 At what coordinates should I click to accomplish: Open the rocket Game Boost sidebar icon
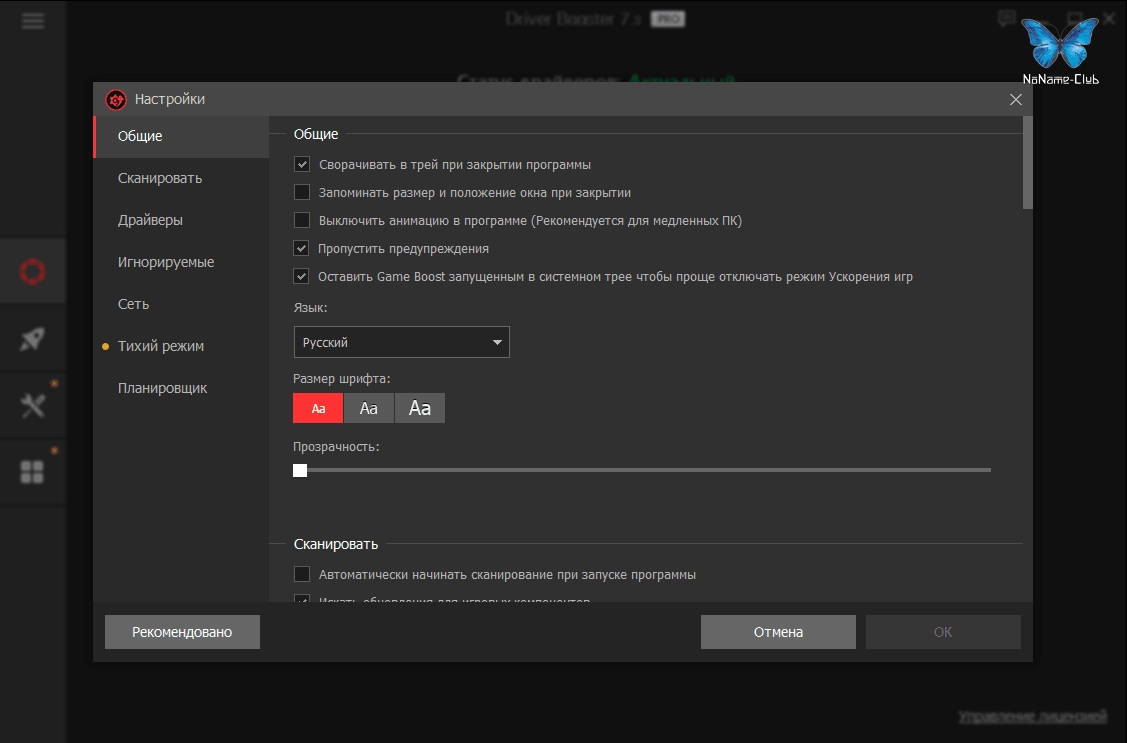(x=32, y=338)
